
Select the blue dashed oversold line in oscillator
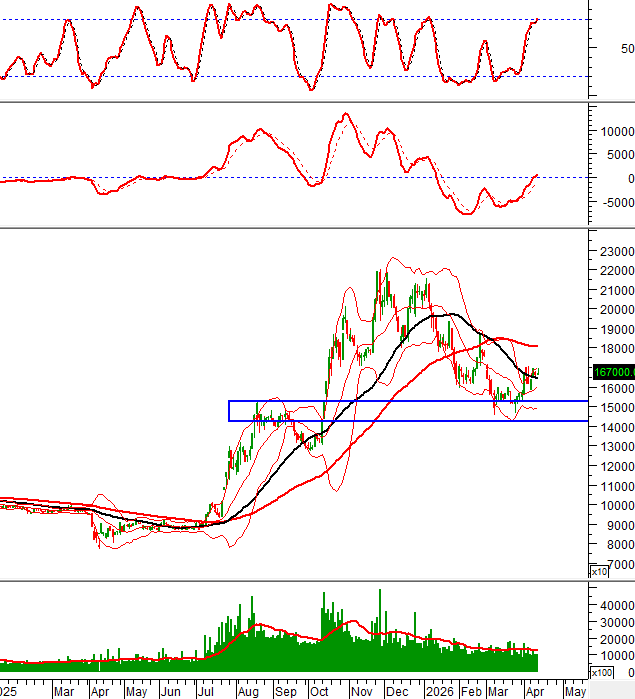pos(250,77)
